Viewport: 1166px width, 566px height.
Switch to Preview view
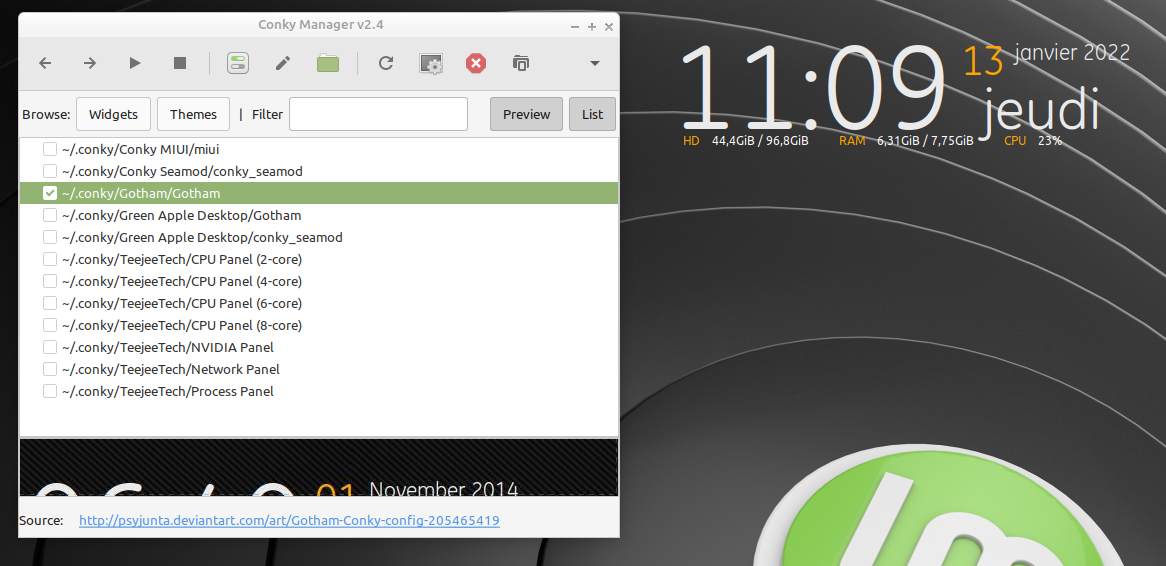(x=526, y=114)
